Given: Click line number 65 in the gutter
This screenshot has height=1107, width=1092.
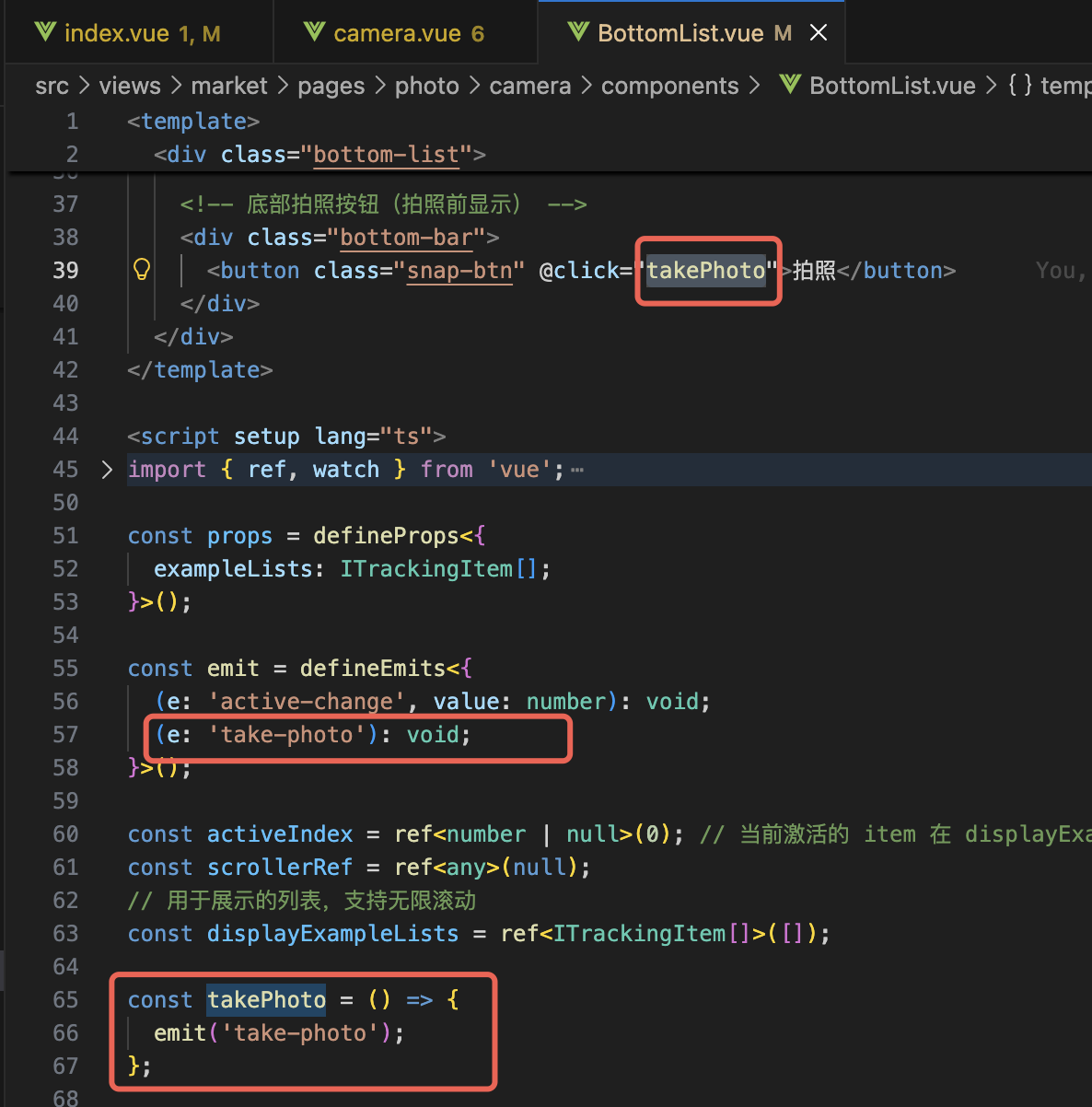Looking at the screenshot, I should [65, 999].
